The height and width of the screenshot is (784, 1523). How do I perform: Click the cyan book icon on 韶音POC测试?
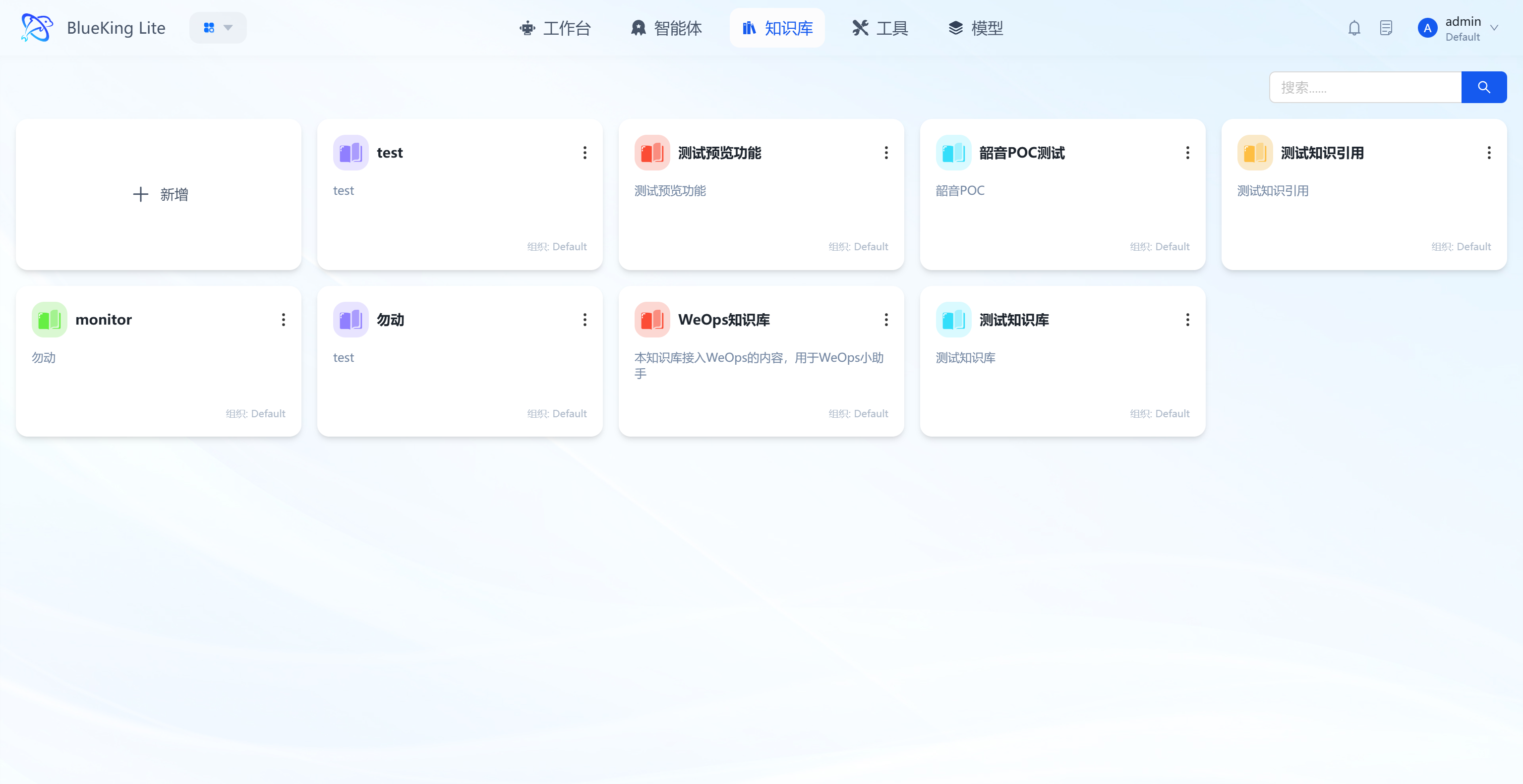click(954, 153)
